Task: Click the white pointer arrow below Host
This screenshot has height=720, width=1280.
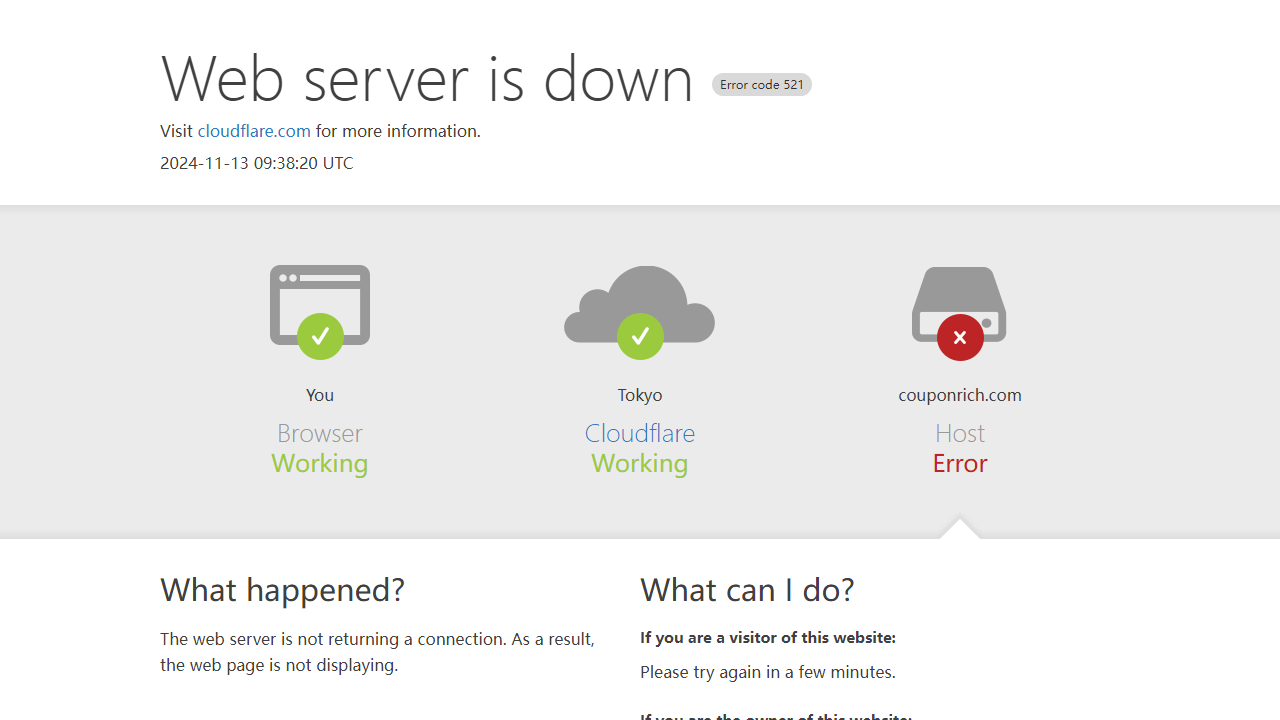Action: click(960, 529)
